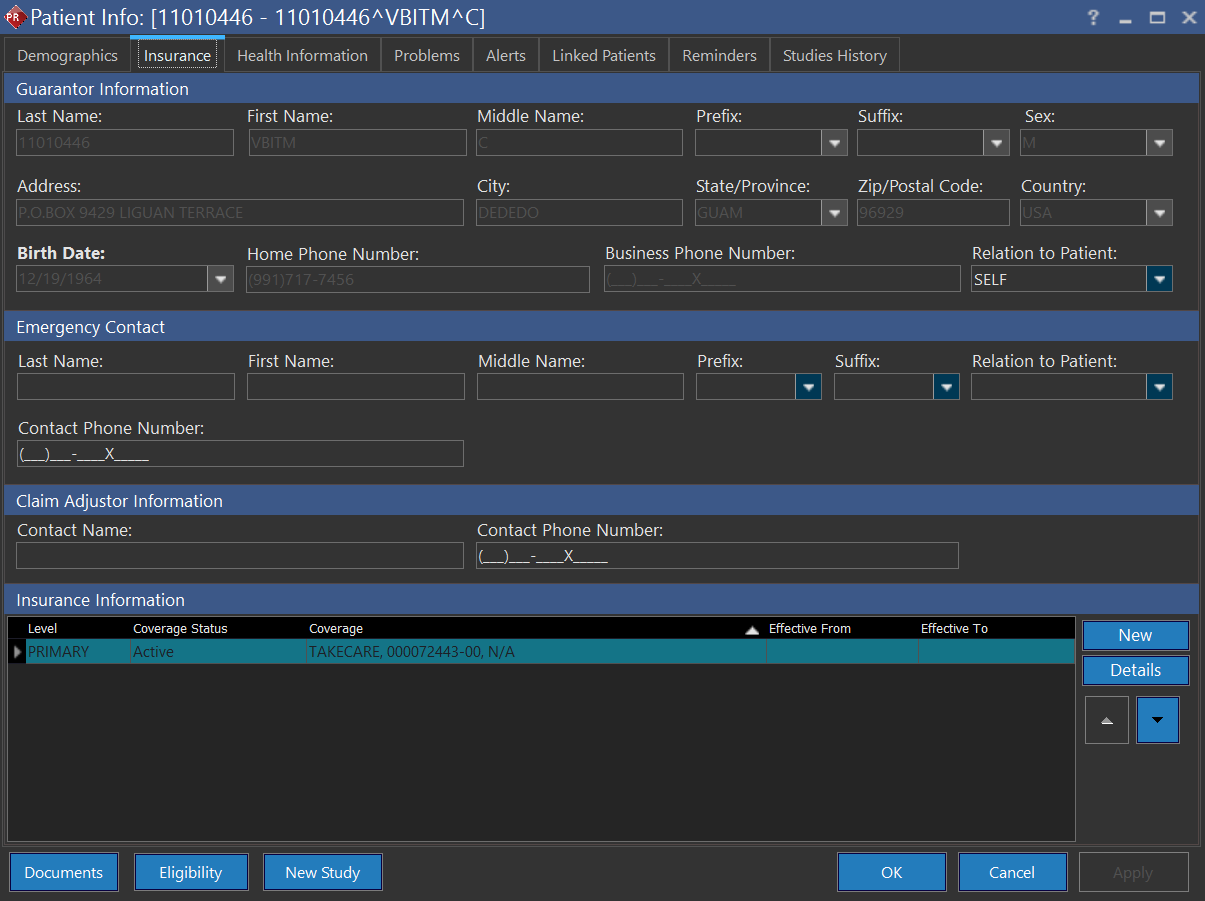The height and width of the screenshot is (901, 1205).
Task: Go to the Studies History tab
Action: pos(834,56)
